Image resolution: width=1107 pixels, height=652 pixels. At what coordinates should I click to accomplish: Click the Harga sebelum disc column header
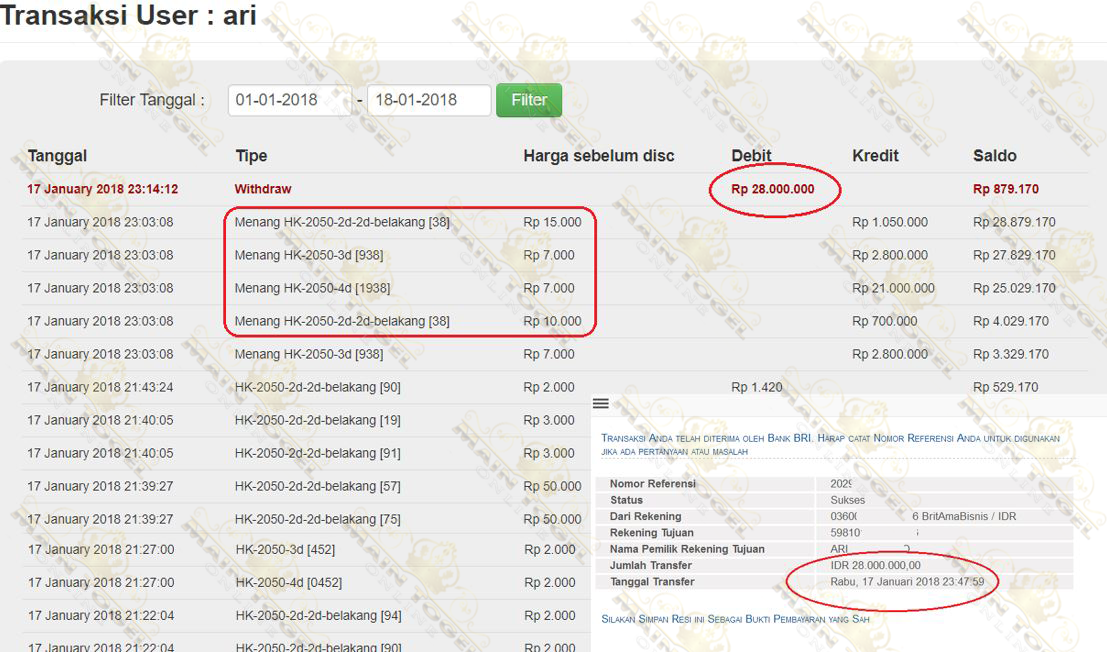598,156
